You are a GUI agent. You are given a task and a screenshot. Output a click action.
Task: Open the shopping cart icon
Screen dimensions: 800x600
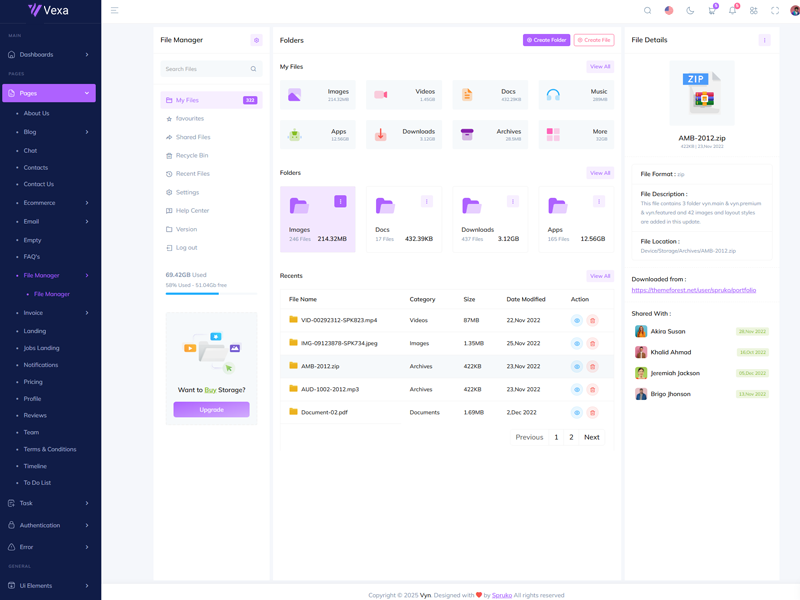[x=711, y=11]
